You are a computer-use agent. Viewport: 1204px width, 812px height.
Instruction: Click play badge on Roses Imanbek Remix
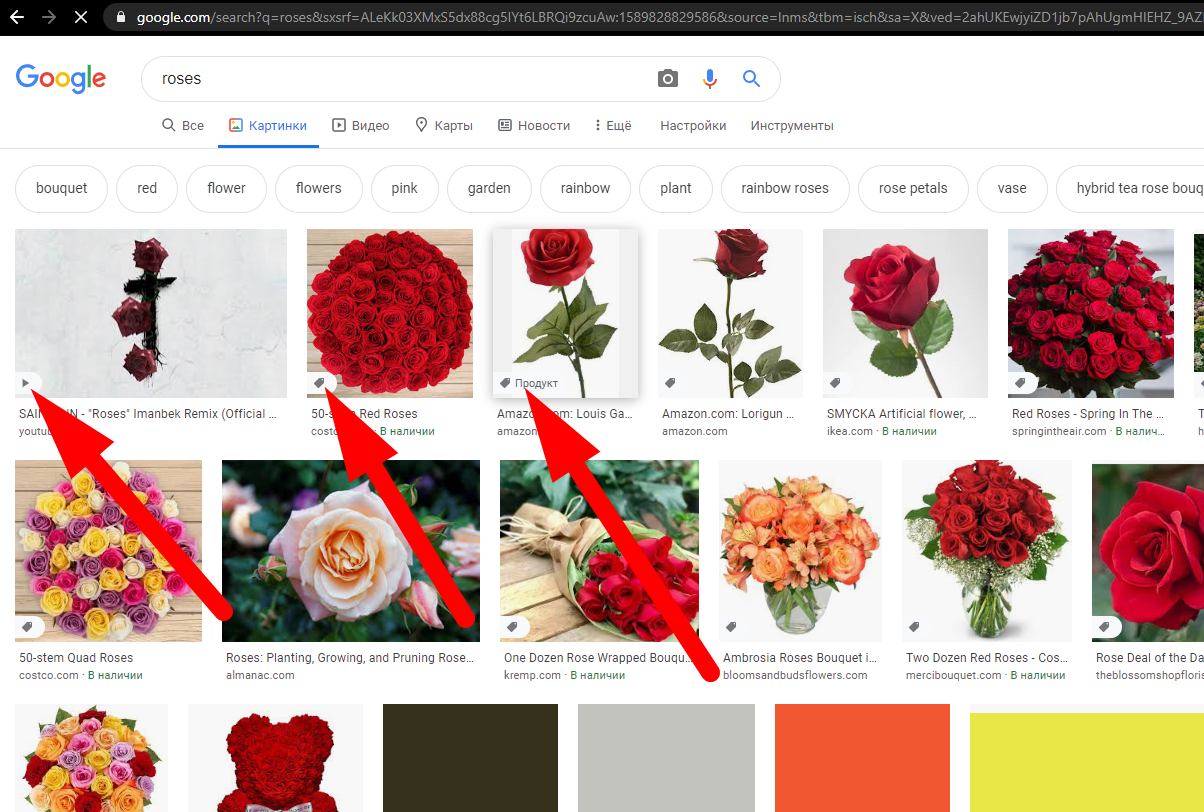(x=27, y=383)
